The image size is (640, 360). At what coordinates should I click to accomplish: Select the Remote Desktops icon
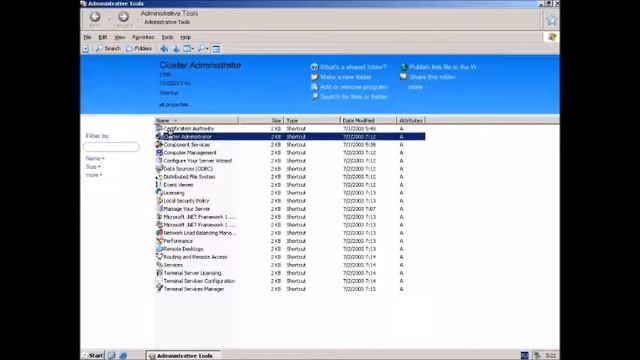pyautogui.click(x=159, y=249)
